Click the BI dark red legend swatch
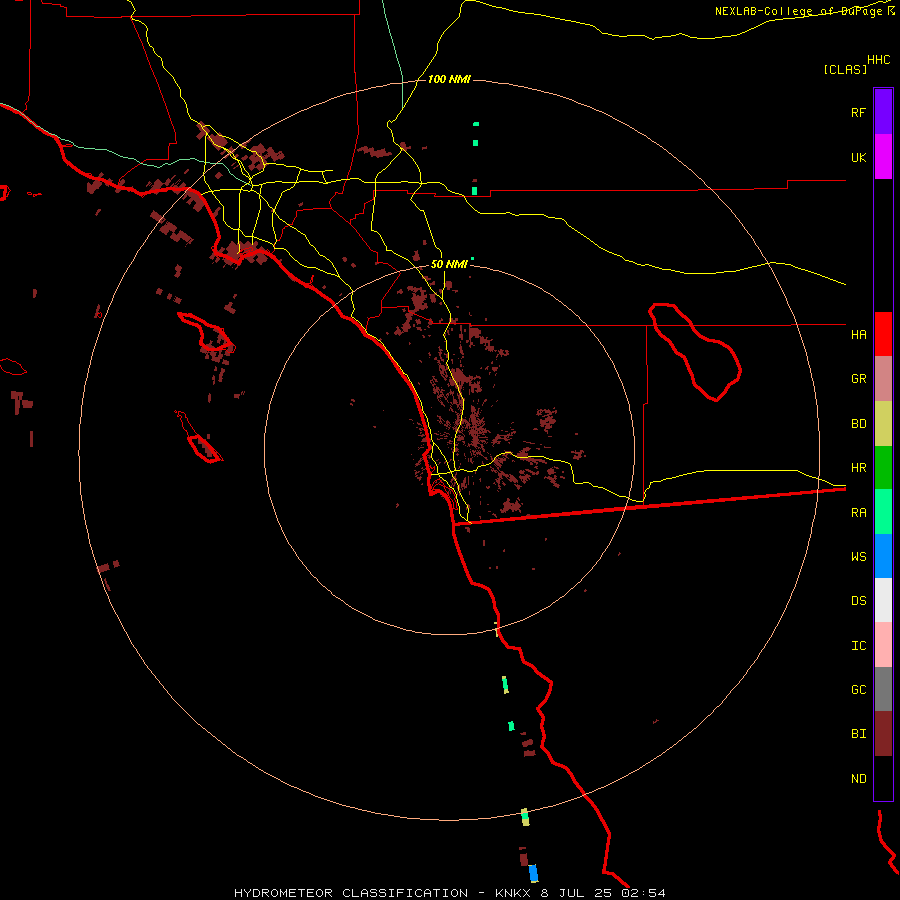Image resolution: width=900 pixels, height=900 pixels. pos(883,734)
